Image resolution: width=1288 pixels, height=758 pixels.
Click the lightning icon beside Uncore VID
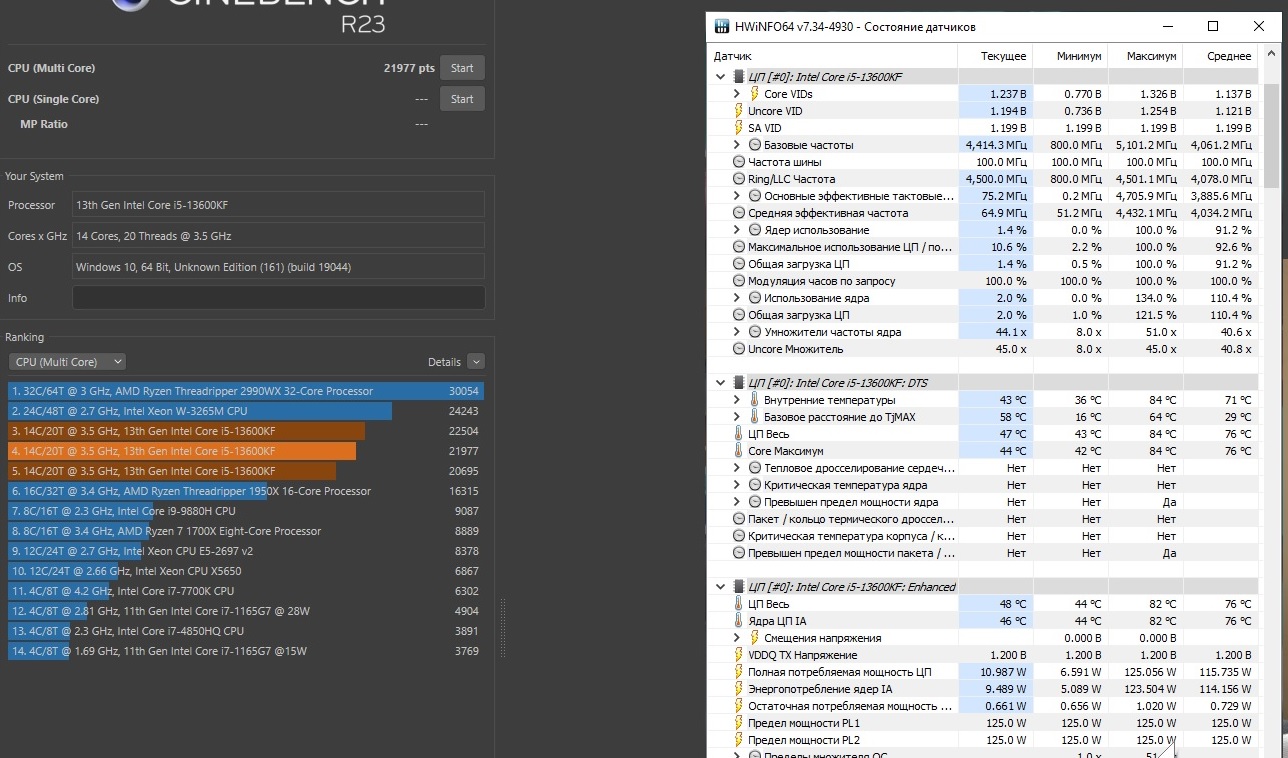point(739,111)
